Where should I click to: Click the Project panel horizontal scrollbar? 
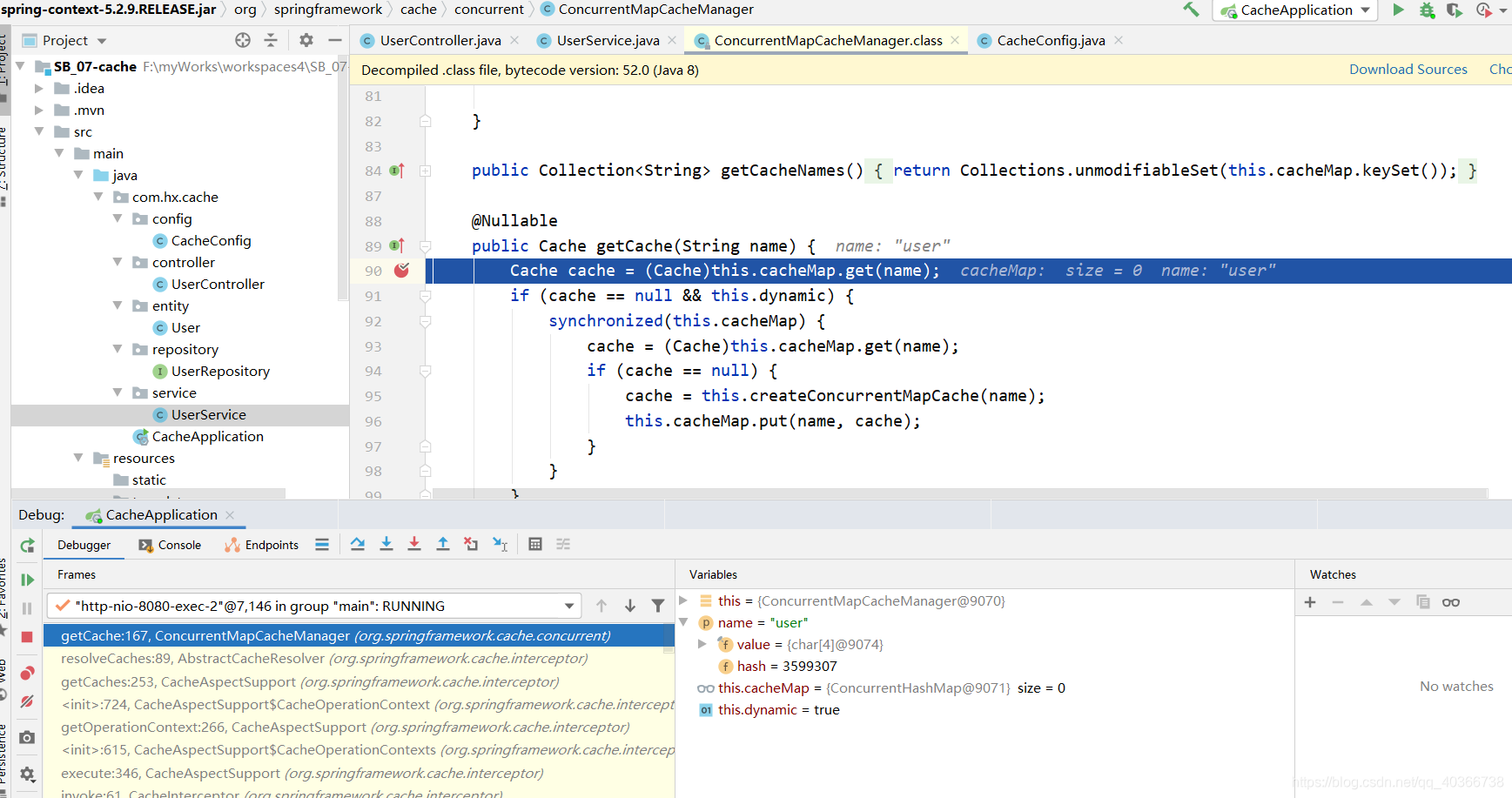(148, 493)
